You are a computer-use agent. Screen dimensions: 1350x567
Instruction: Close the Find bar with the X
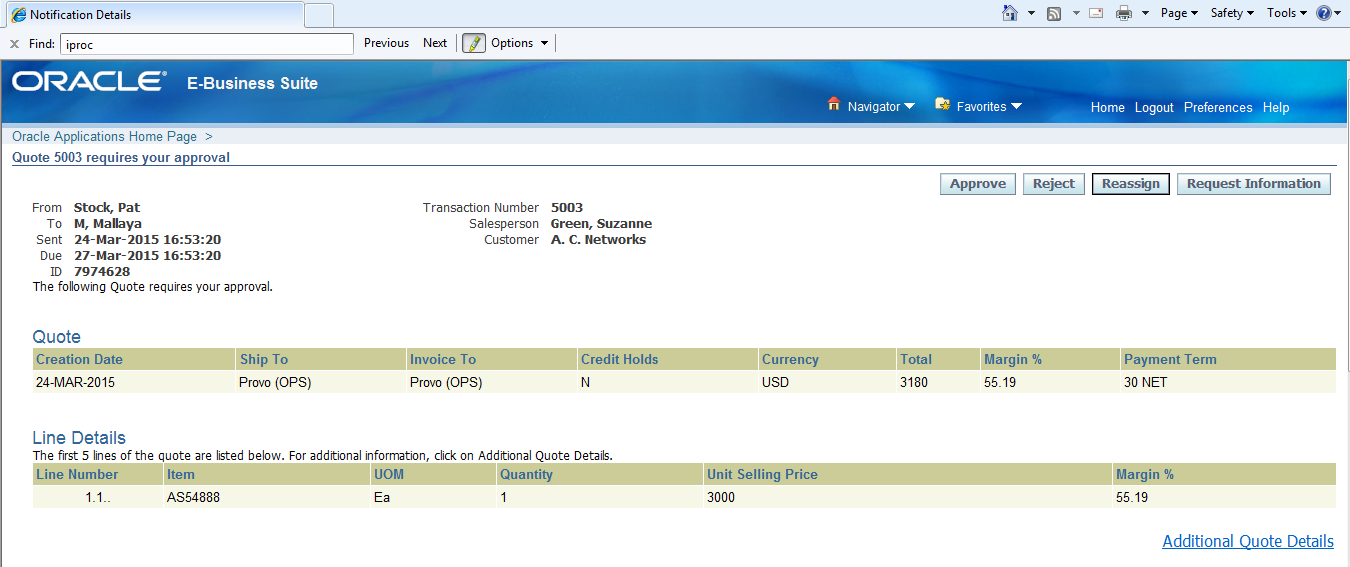click(15, 43)
